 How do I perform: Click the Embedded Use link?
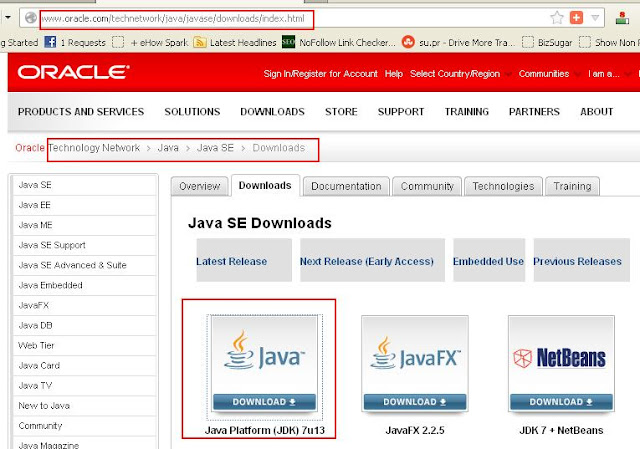488,262
